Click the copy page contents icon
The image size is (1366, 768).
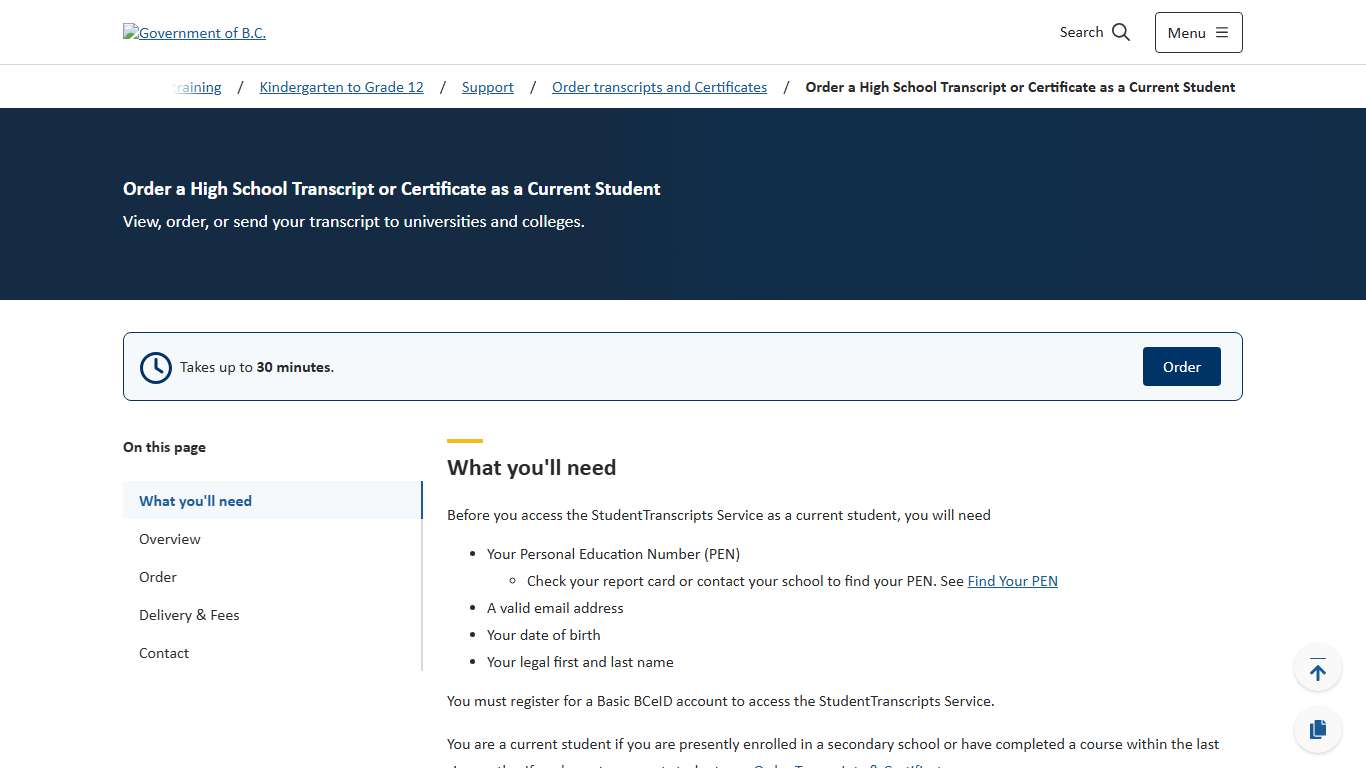pyautogui.click(x=1317, y=729)
